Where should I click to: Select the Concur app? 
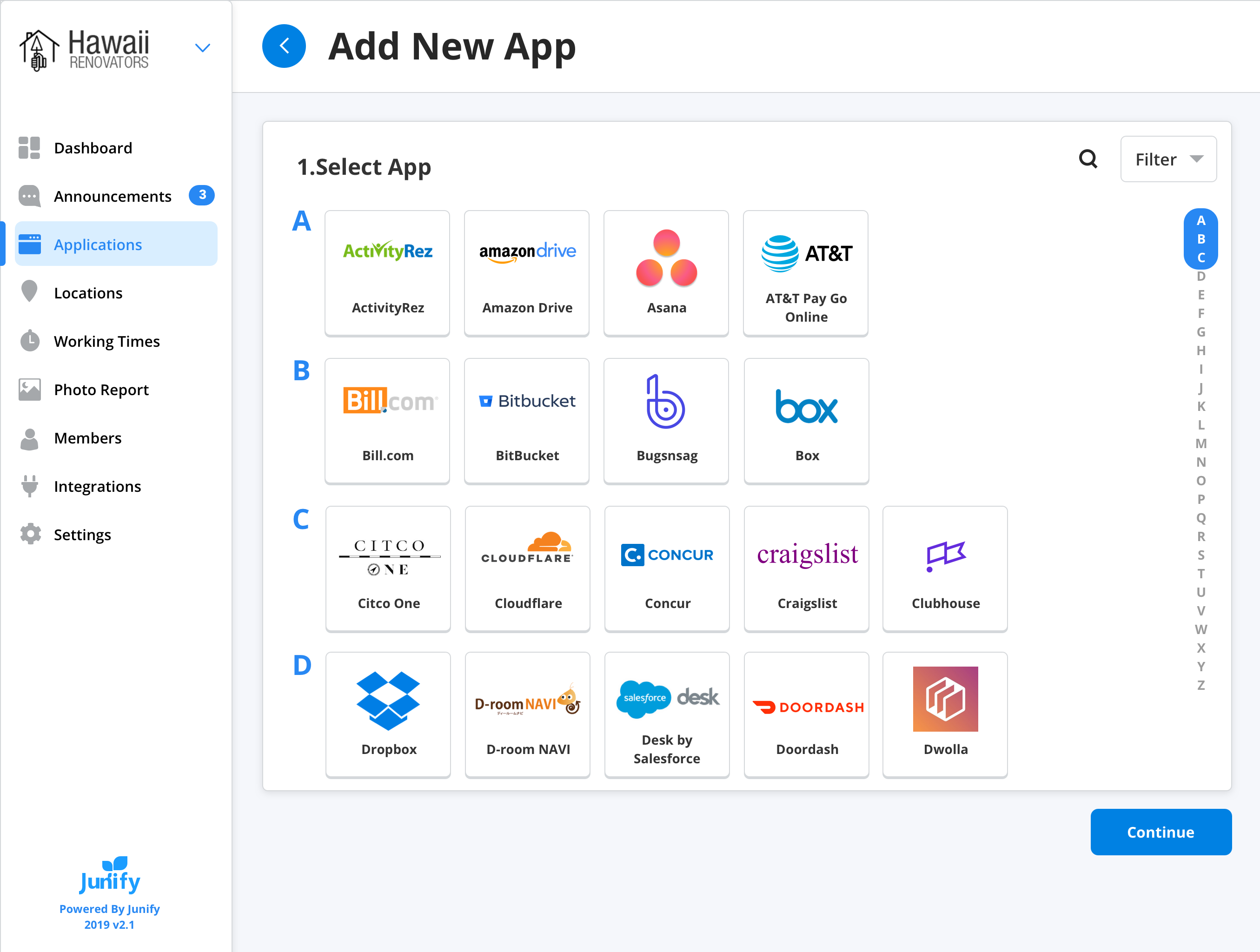[667, 569]
